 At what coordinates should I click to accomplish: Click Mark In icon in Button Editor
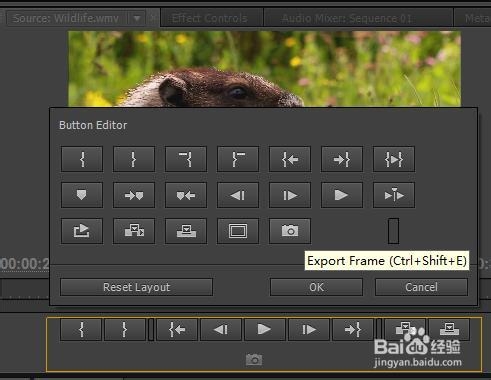tap(82, 159)
